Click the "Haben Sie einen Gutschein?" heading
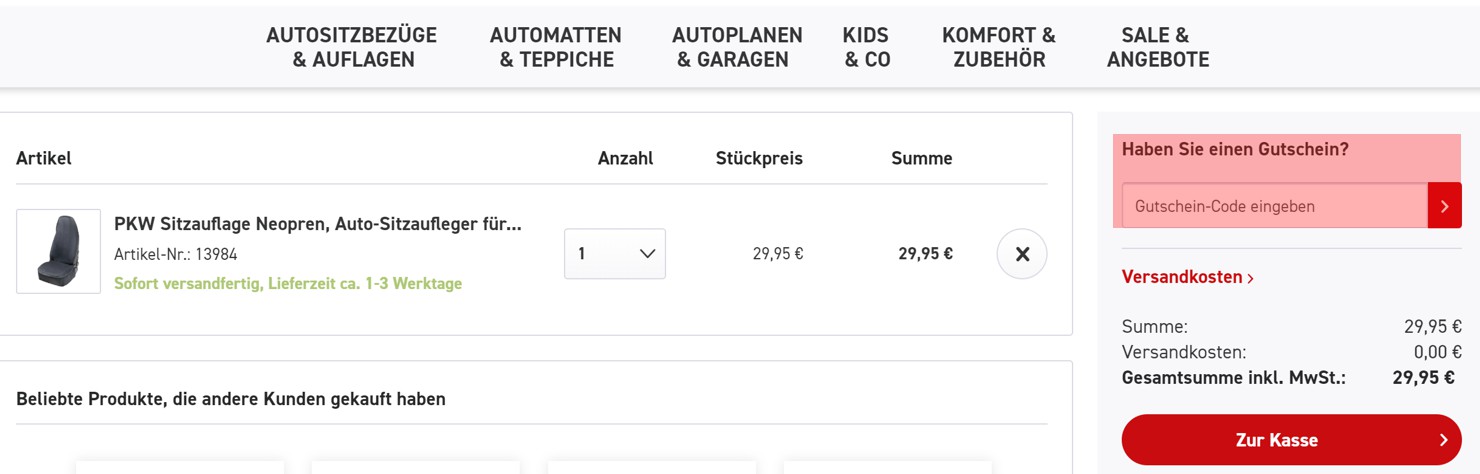 click(1235, 150)
